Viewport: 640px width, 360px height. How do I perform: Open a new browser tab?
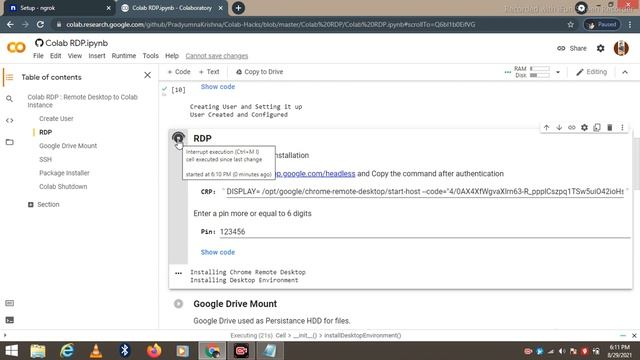click(238, 8)
